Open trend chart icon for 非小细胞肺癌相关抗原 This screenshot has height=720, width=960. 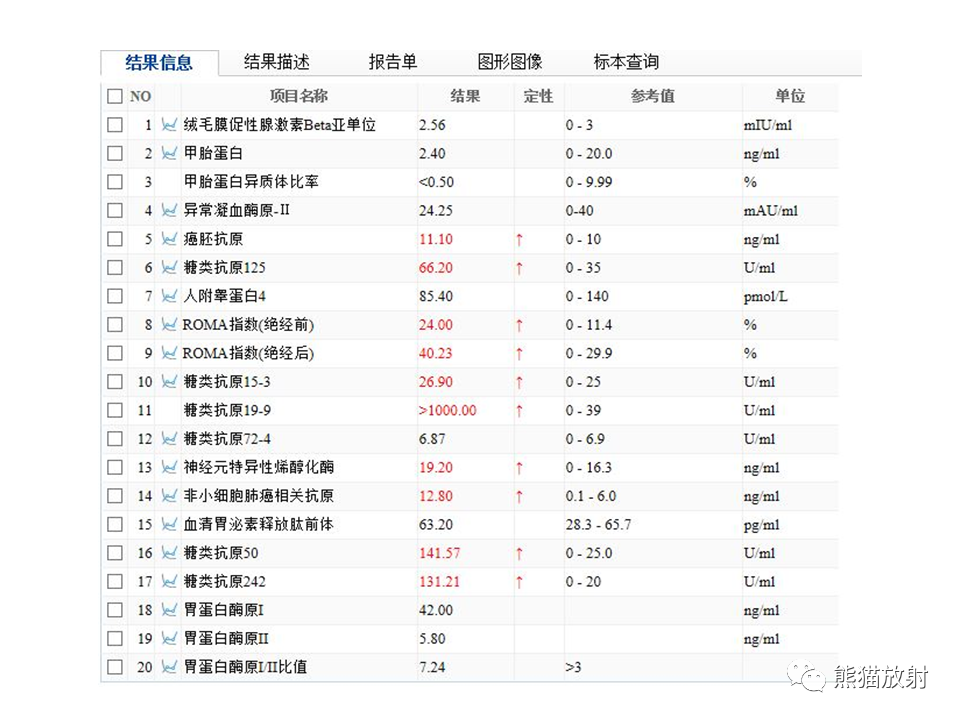click(169, 496)
